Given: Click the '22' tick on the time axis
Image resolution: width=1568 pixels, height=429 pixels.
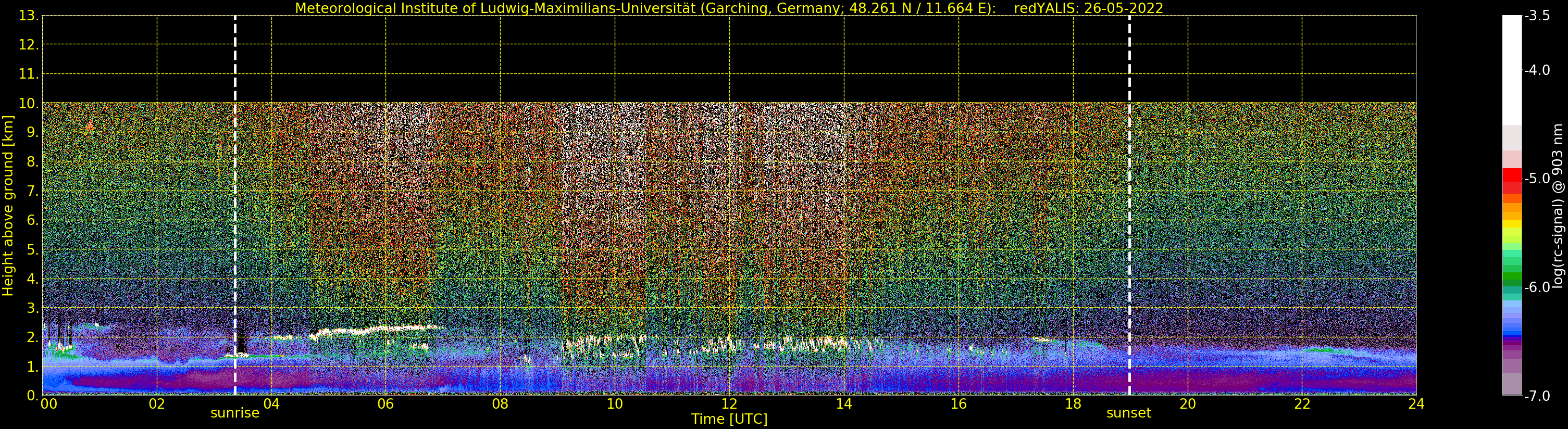Looking at the screenshot, I should tap(1302, 403).
